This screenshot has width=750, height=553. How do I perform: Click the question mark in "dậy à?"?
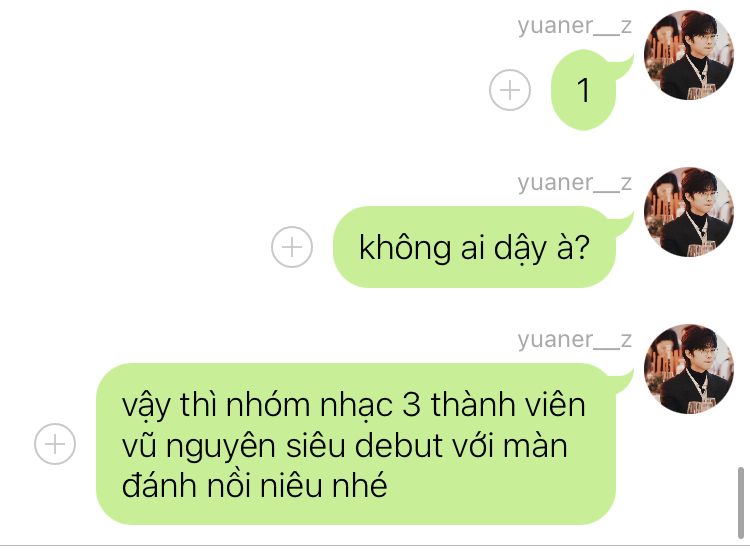tap(581, 248)
